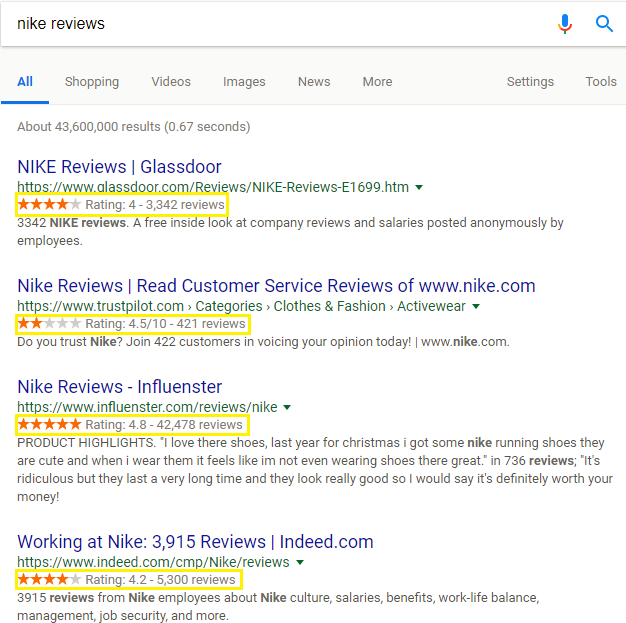Click the snippet 'Do you trust Nike?'
The width and height of the screenshot is (626, 623).
263,342
